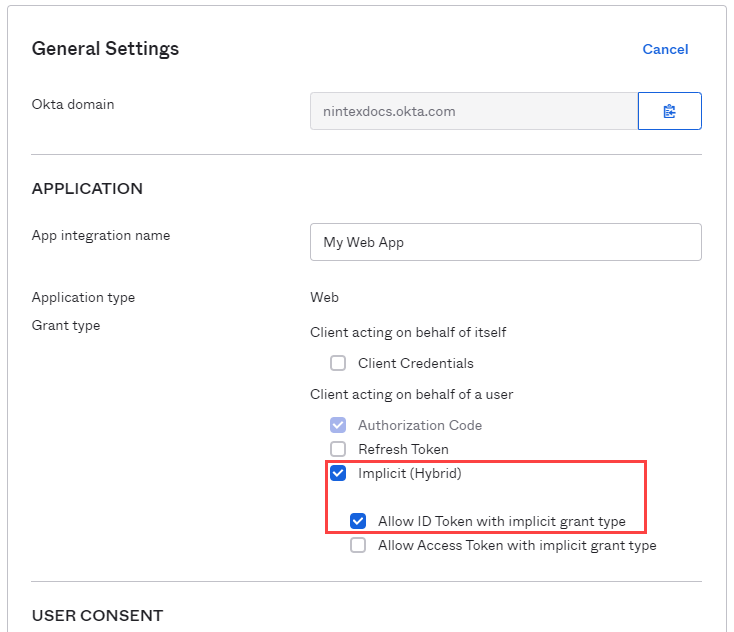Click the App integration name label

coord(101,235)
